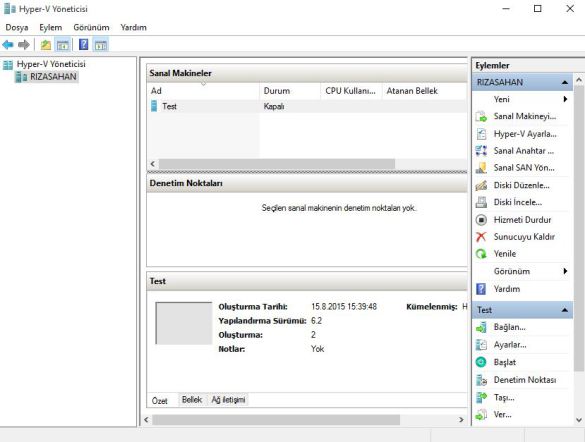
Task: Start the VM with Başlat icon
Action: point(481,362)
